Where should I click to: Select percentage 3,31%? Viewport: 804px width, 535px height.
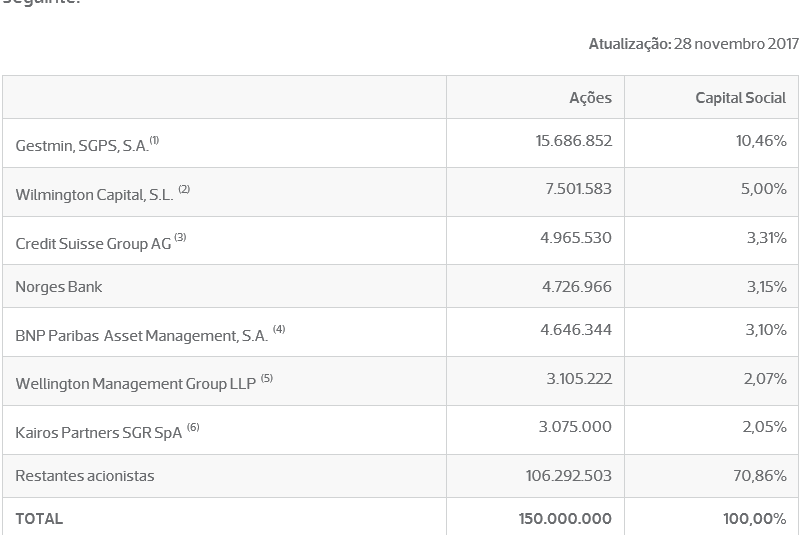tap(767, 238)
